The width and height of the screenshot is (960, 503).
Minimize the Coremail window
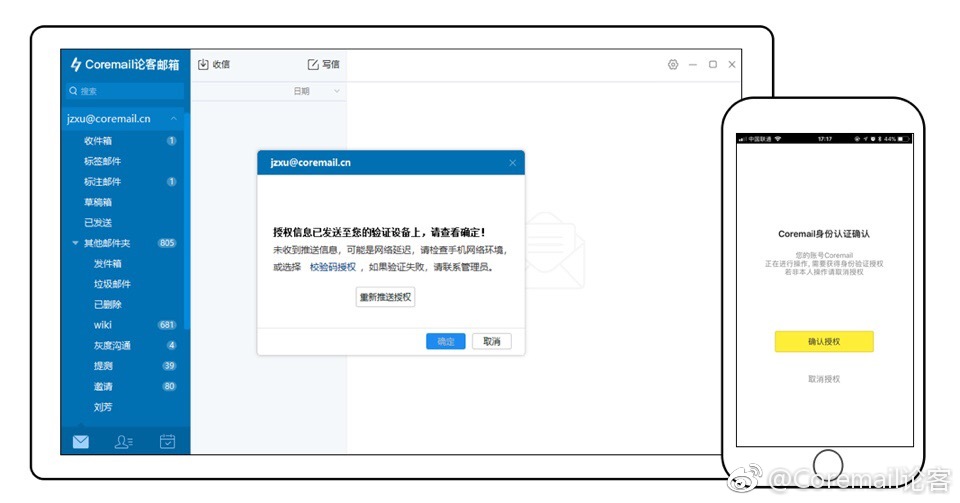692,64
